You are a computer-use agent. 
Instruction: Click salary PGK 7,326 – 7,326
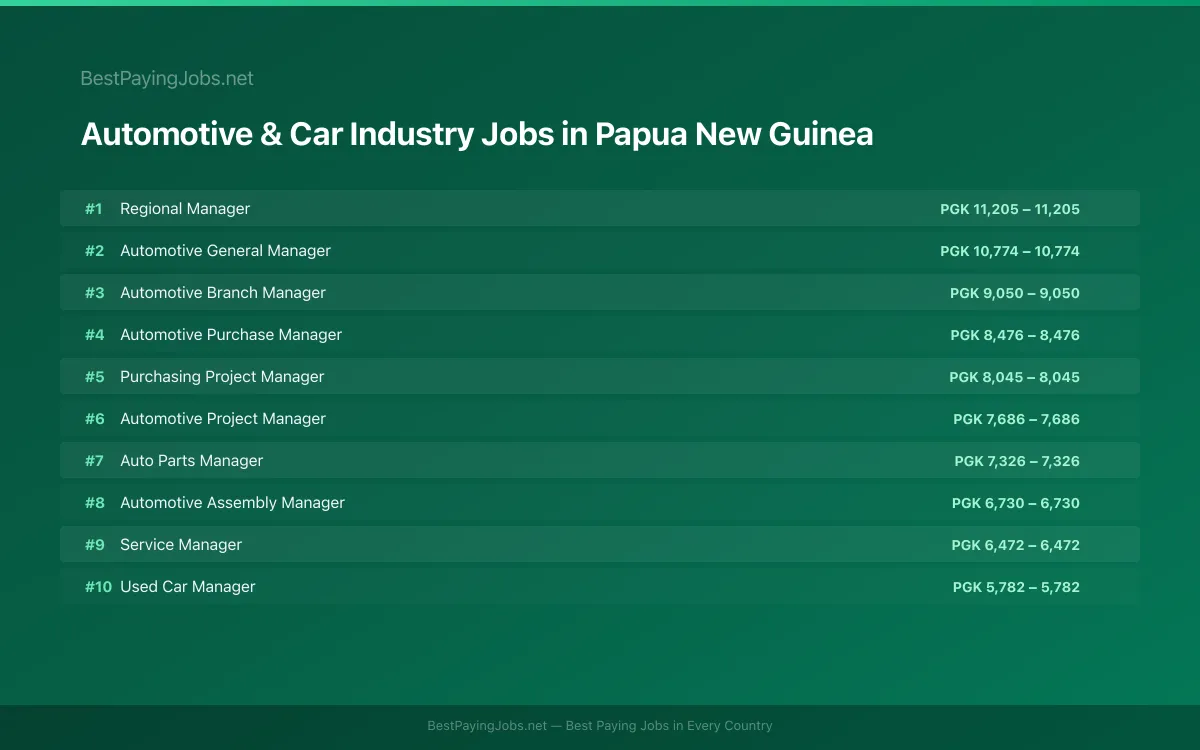pos(1017,461)
